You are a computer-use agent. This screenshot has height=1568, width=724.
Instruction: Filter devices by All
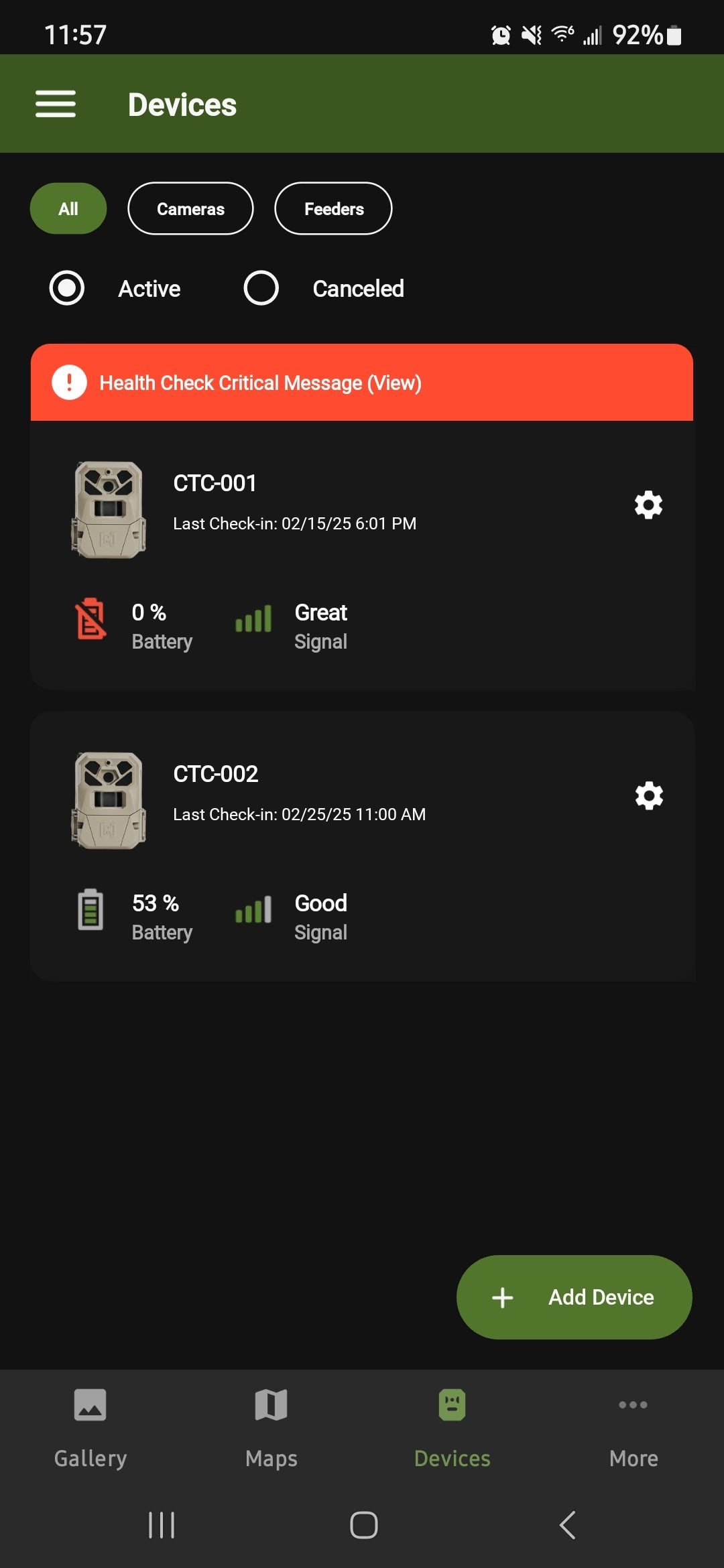(x=68, y=208)
